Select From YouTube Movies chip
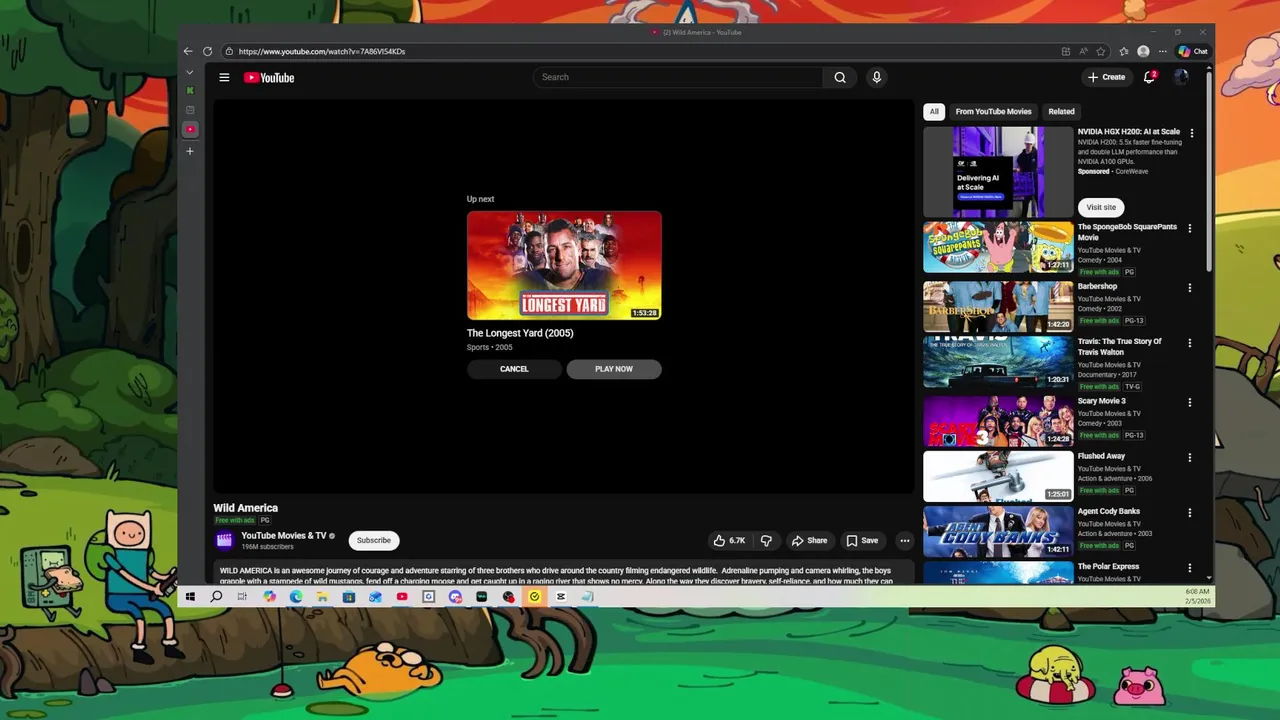Viewport: 1280px width, 720px height. click(993, 112)
